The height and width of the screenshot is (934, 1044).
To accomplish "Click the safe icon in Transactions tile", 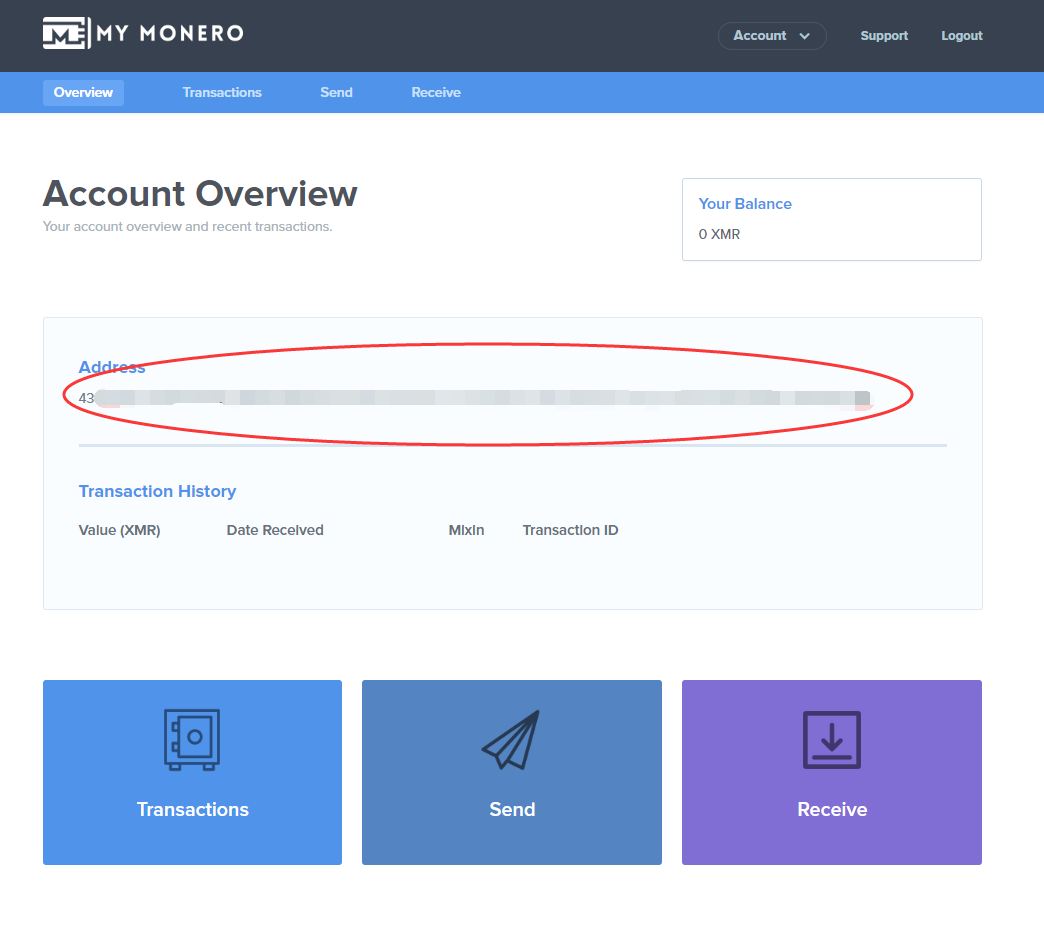I will coord(192,740).
